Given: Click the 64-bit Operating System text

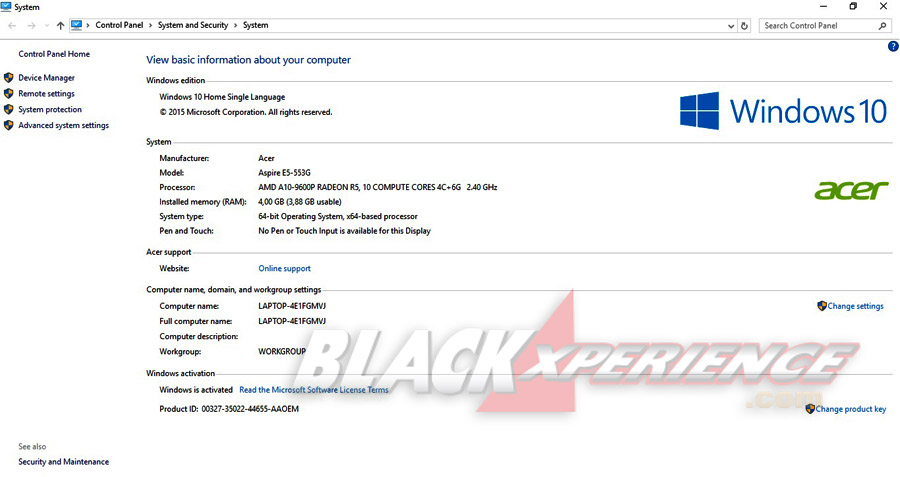Looking at the screenshot, I should [x=338, y=216].
